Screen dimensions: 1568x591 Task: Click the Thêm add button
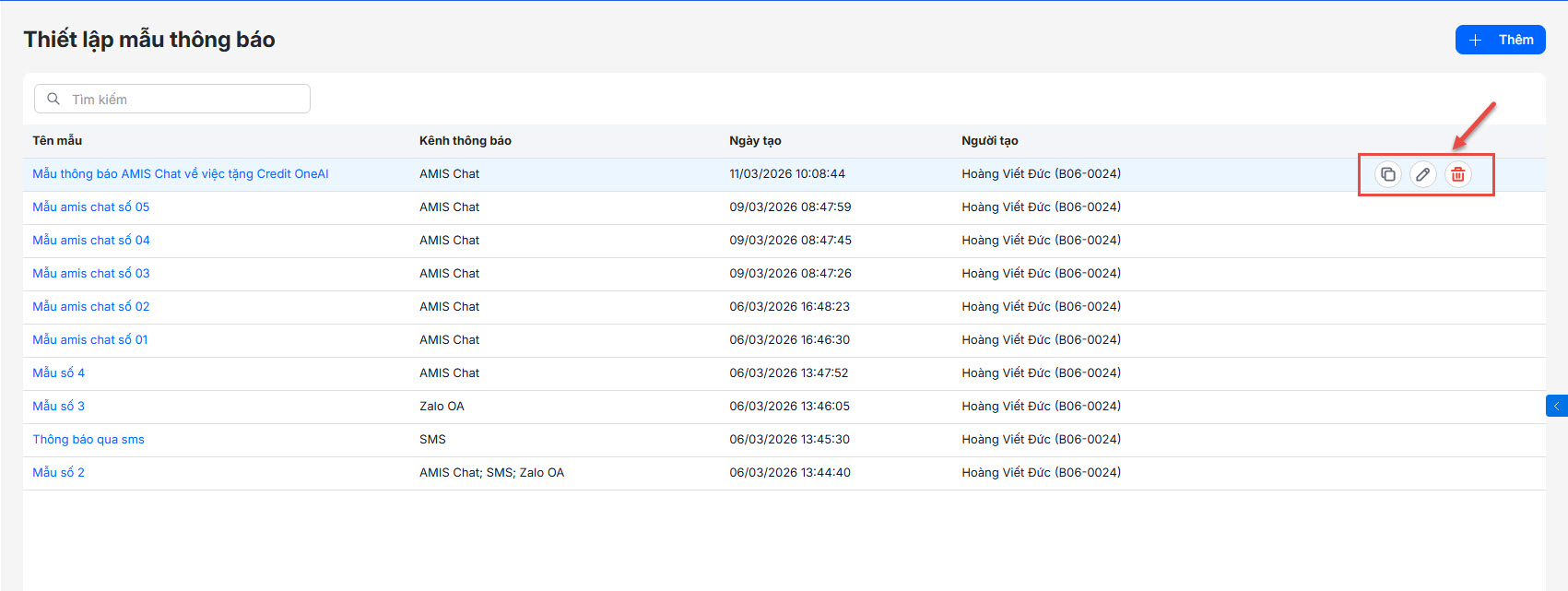pyautogui.click(x=1500, y=40)
